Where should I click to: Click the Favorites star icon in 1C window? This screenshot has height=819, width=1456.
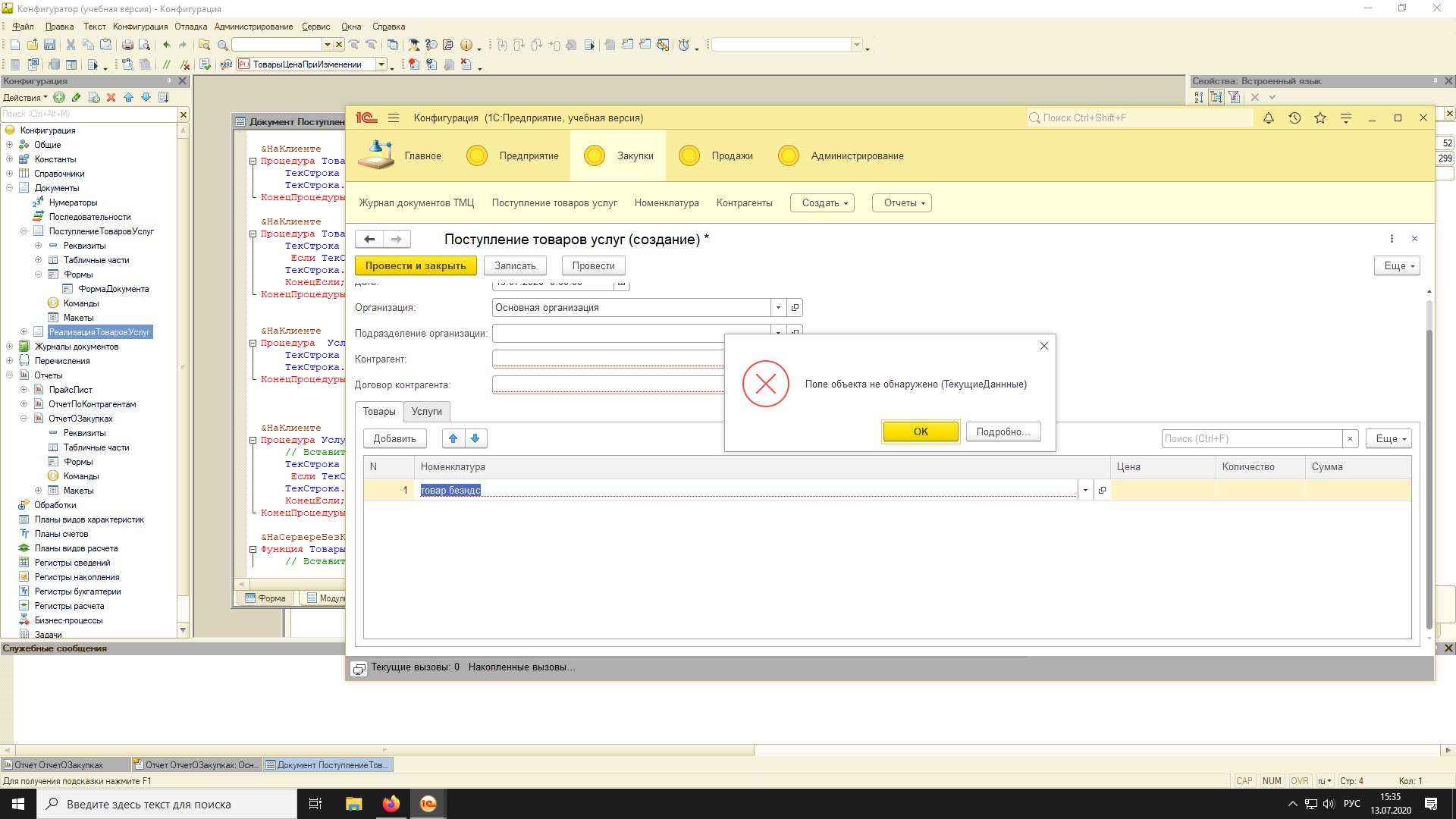1320,118
